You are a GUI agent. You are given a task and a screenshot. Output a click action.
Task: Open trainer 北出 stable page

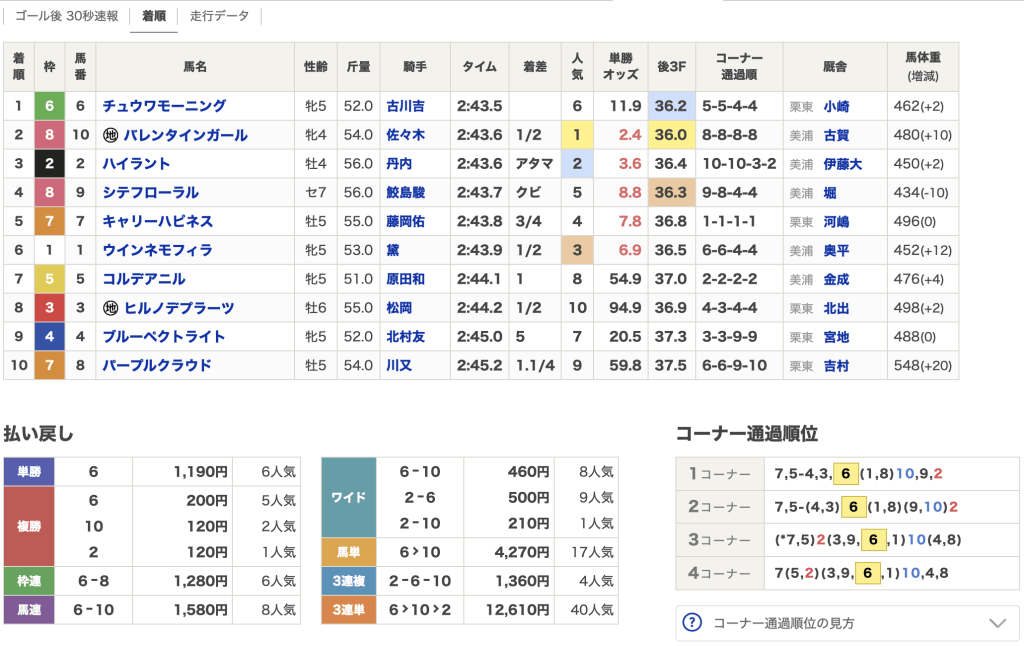pyautogui.click(x=836, y=308)
